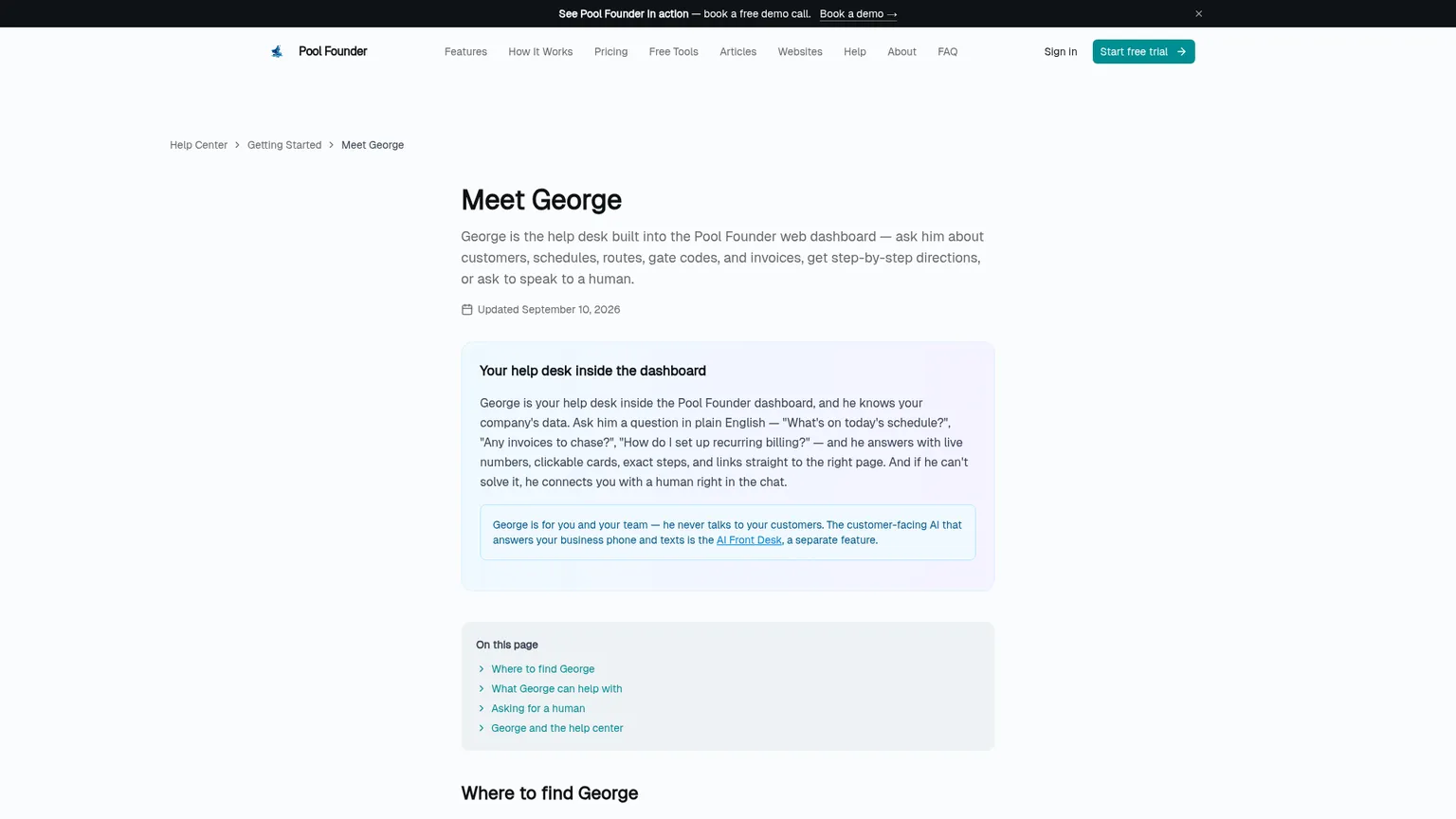The width and height of the screenshot is (1456, 819).
Task: Click the chevron beside Where to find George
Action: 482,669
